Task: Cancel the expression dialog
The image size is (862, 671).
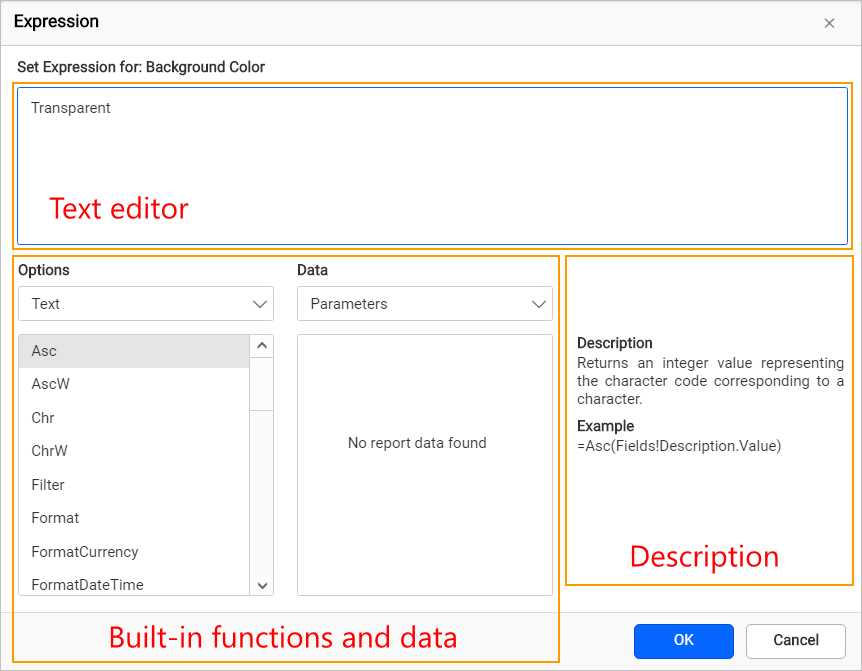Action: [795, 641]
